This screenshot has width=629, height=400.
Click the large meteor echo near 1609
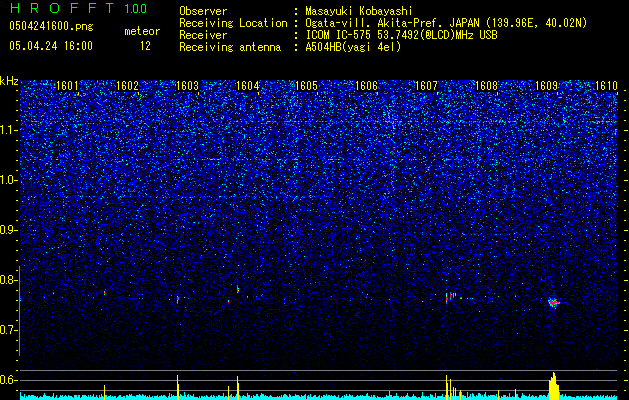coord(554,303)
